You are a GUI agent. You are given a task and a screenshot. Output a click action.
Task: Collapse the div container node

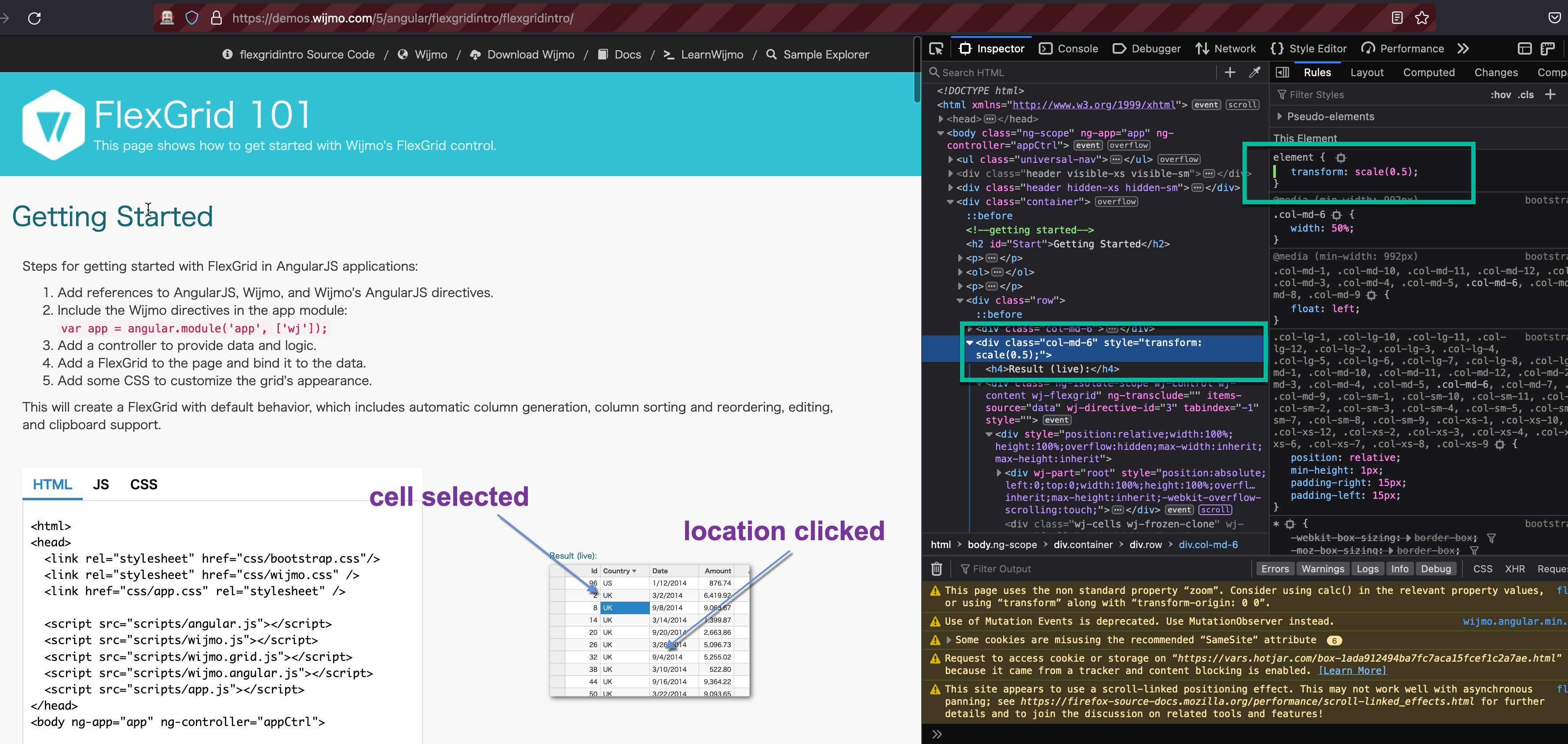tap(951, 202)
